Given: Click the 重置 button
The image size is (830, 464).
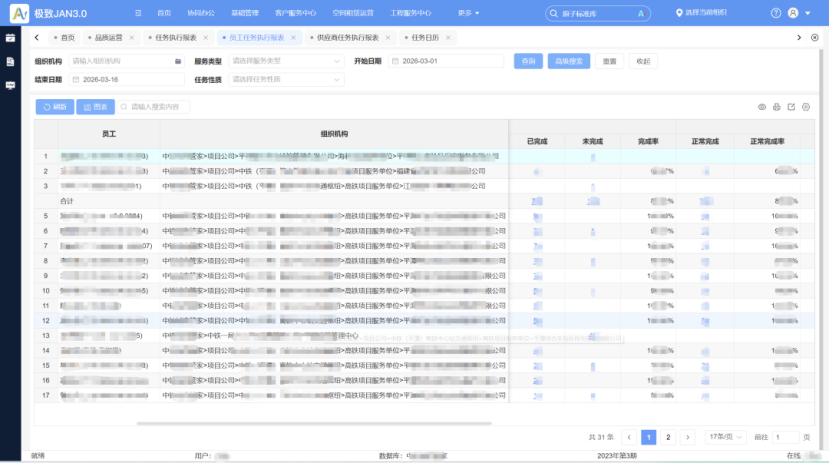Looking at the screenshot, I should tap(609, 61).
